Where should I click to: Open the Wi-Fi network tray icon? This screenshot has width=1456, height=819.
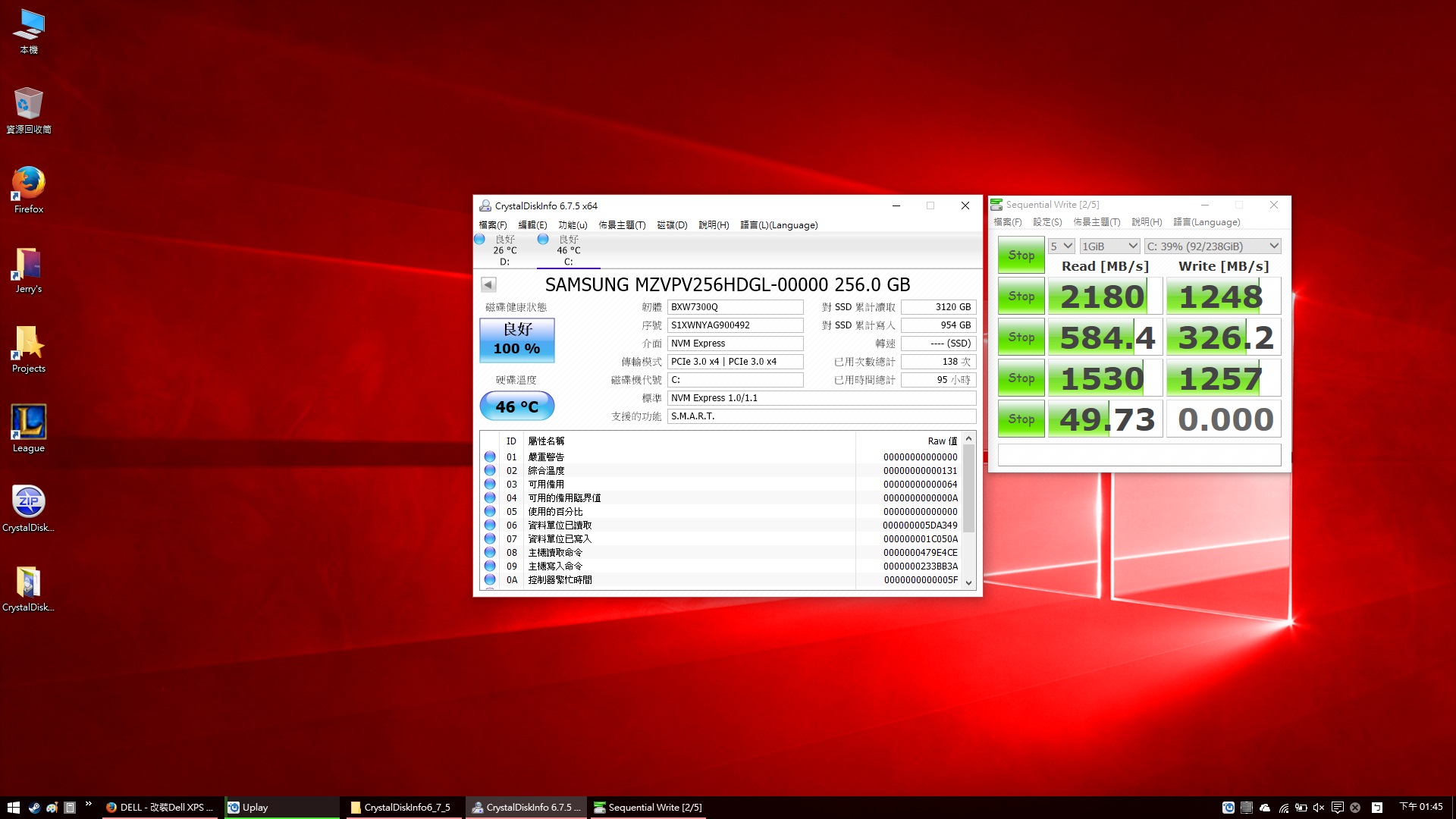click(1284, 808)
